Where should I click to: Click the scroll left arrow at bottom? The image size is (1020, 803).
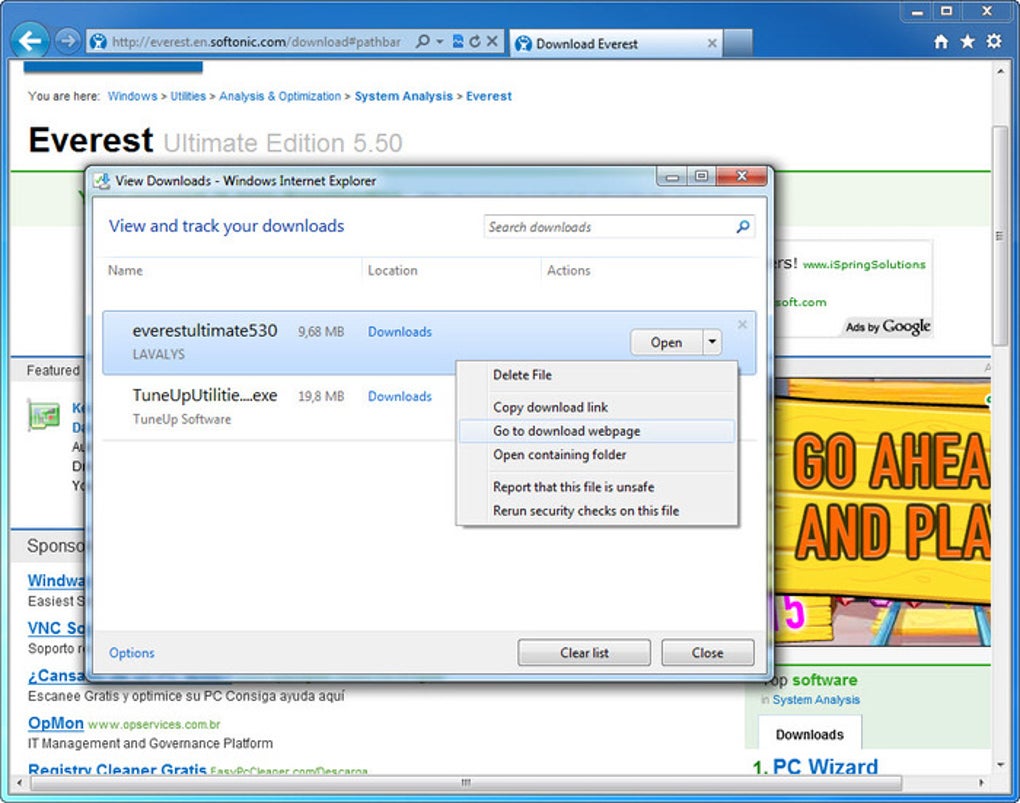(20, 782)
